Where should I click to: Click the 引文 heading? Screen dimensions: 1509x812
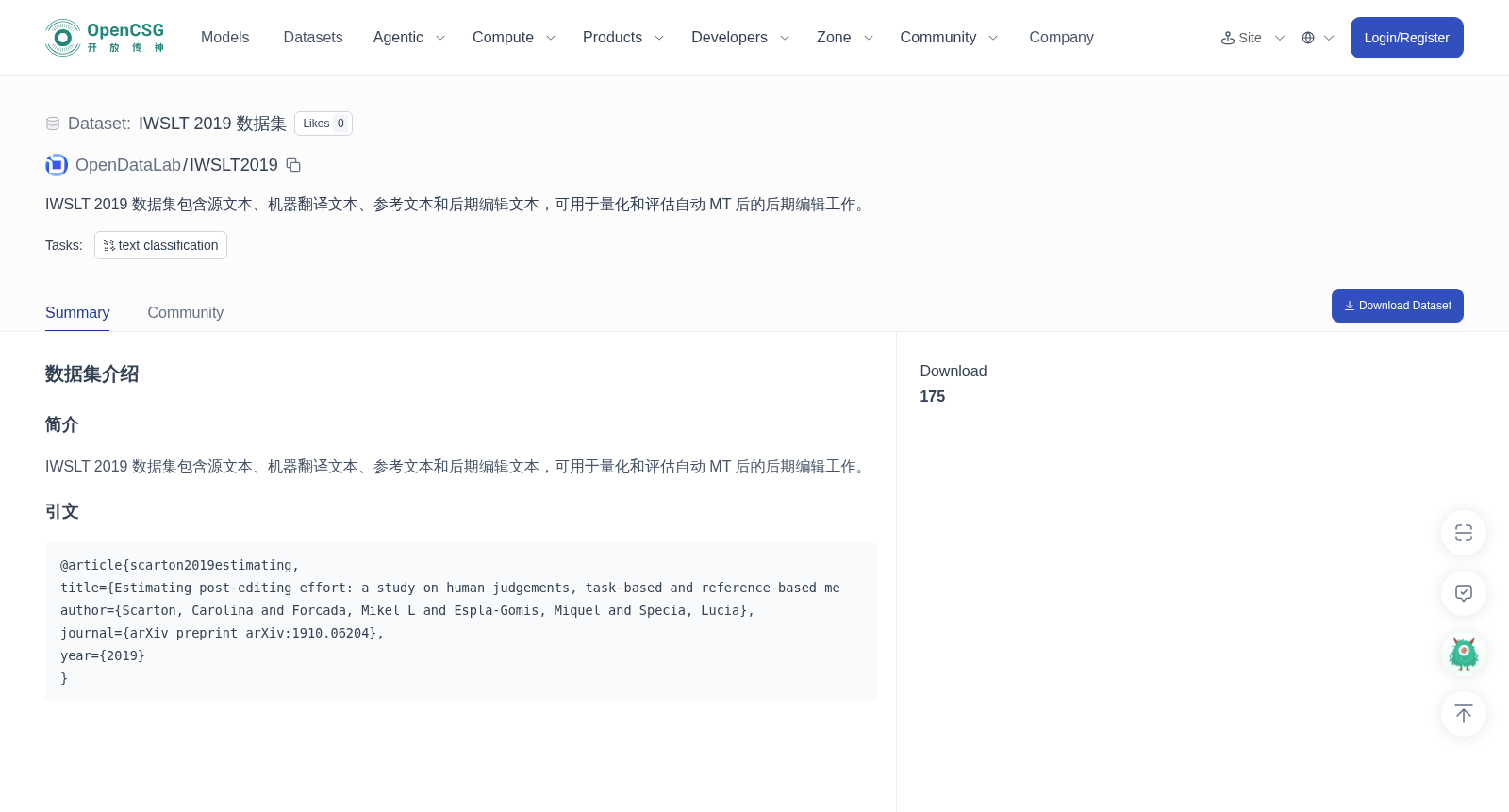pyautogui.click(x=62, y=512)
